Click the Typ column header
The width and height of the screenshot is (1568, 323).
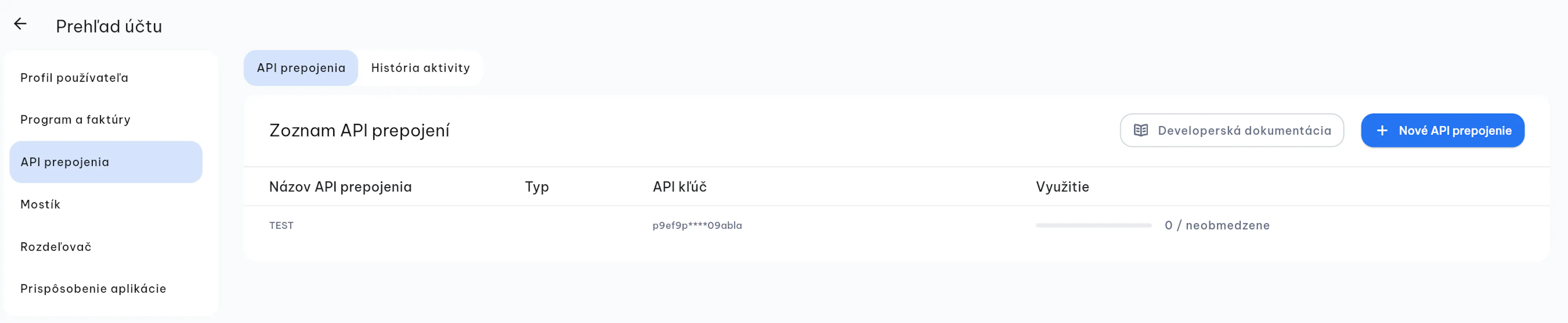(x=537, y=187)
